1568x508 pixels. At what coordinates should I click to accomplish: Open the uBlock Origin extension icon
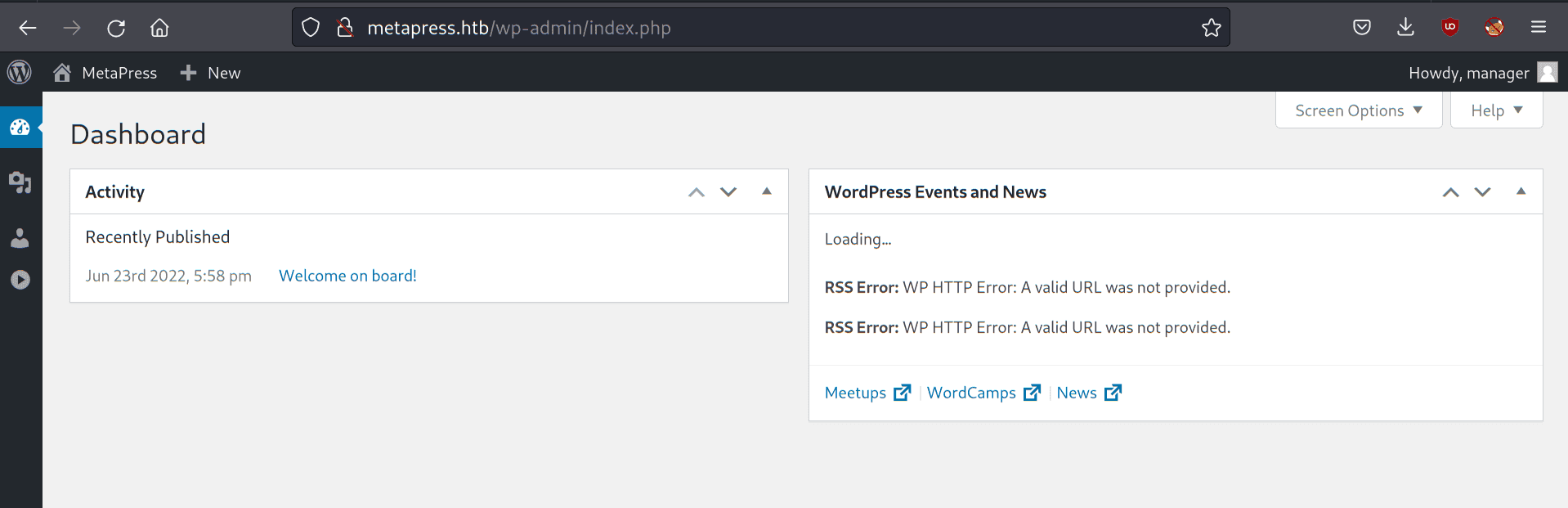(1450, 27)
